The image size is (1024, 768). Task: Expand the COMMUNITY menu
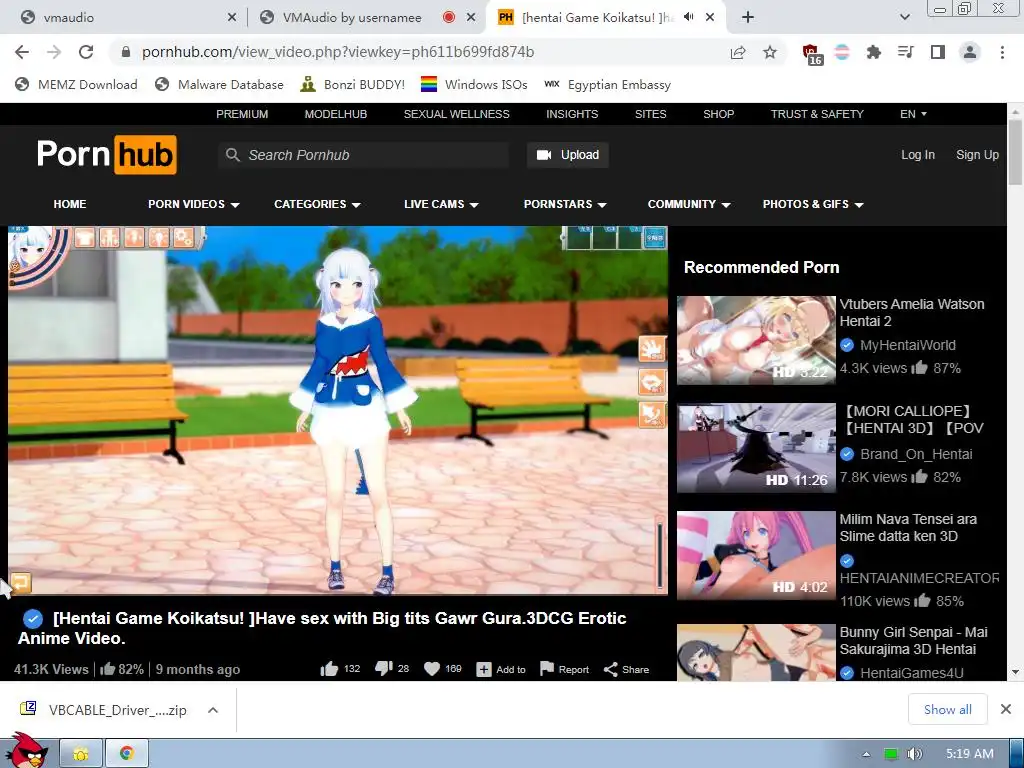[x=689, y=204]
